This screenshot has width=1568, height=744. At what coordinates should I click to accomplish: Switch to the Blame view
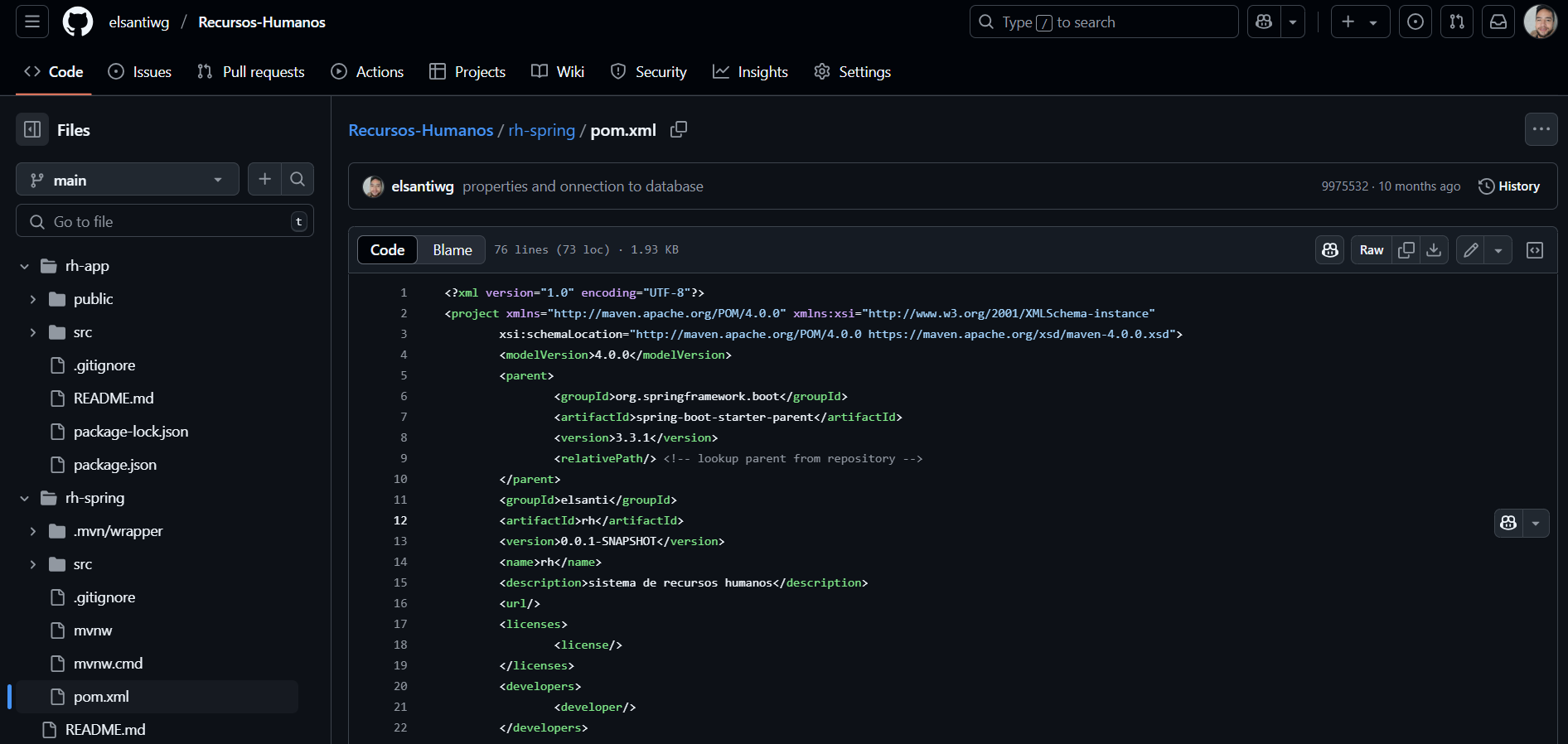point(452,250)
